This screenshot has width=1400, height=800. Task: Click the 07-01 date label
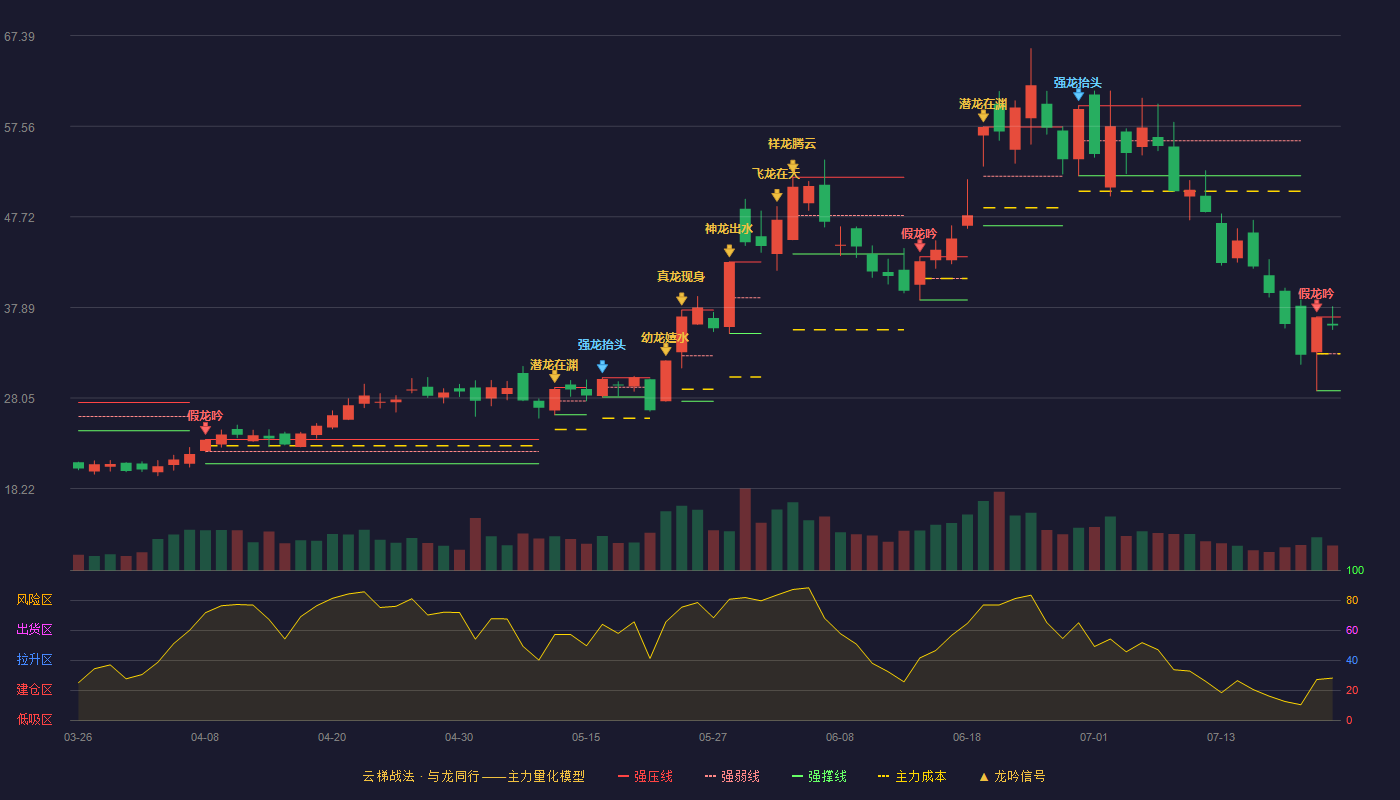coord(1094,737)
